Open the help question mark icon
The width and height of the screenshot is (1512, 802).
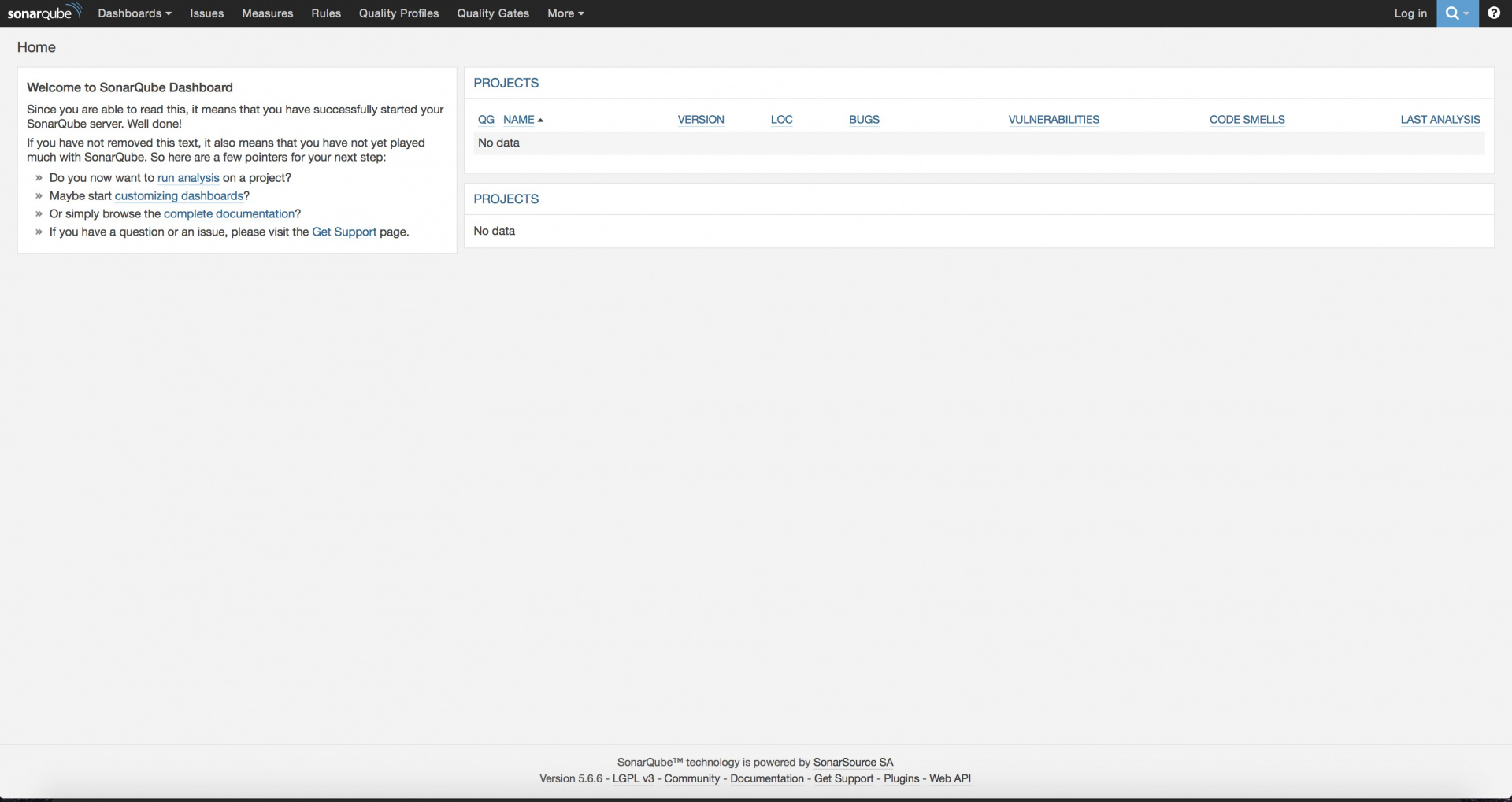point(1494,13)
